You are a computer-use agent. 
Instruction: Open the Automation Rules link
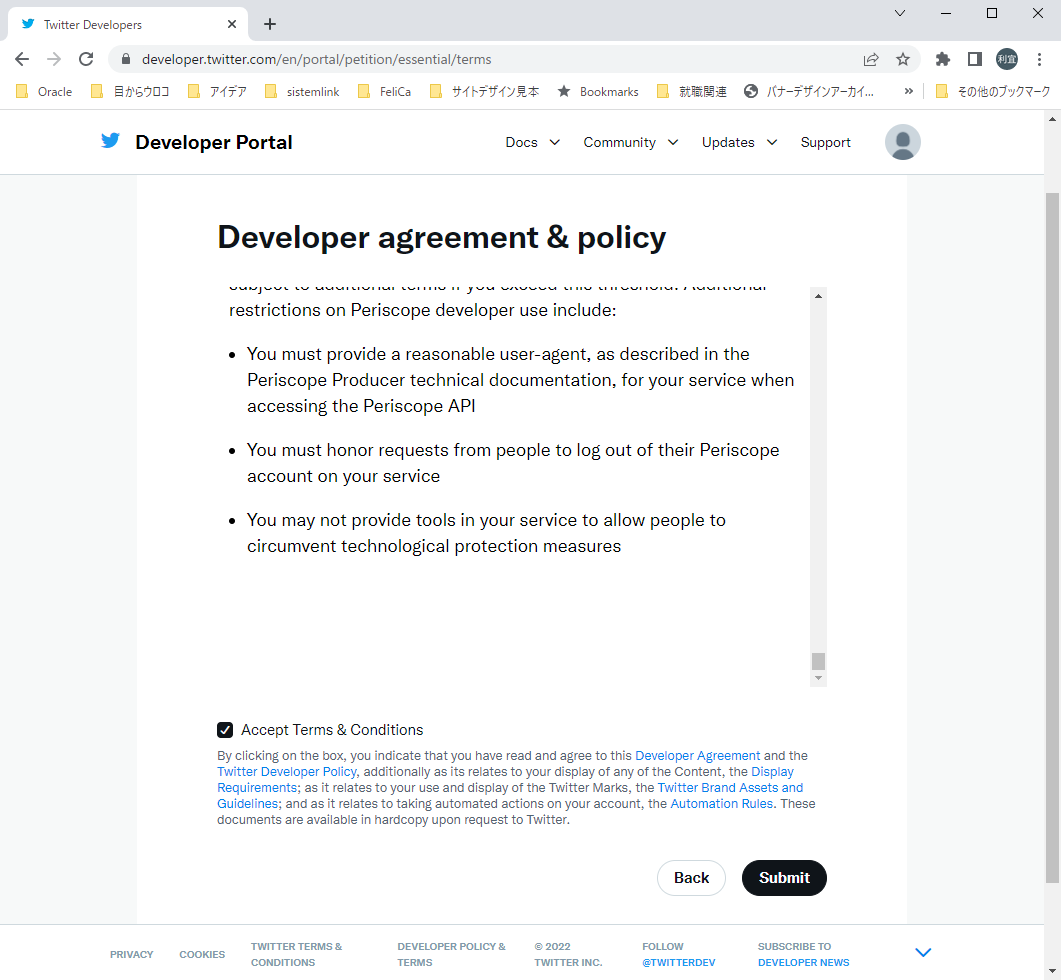tap(721, 804)
